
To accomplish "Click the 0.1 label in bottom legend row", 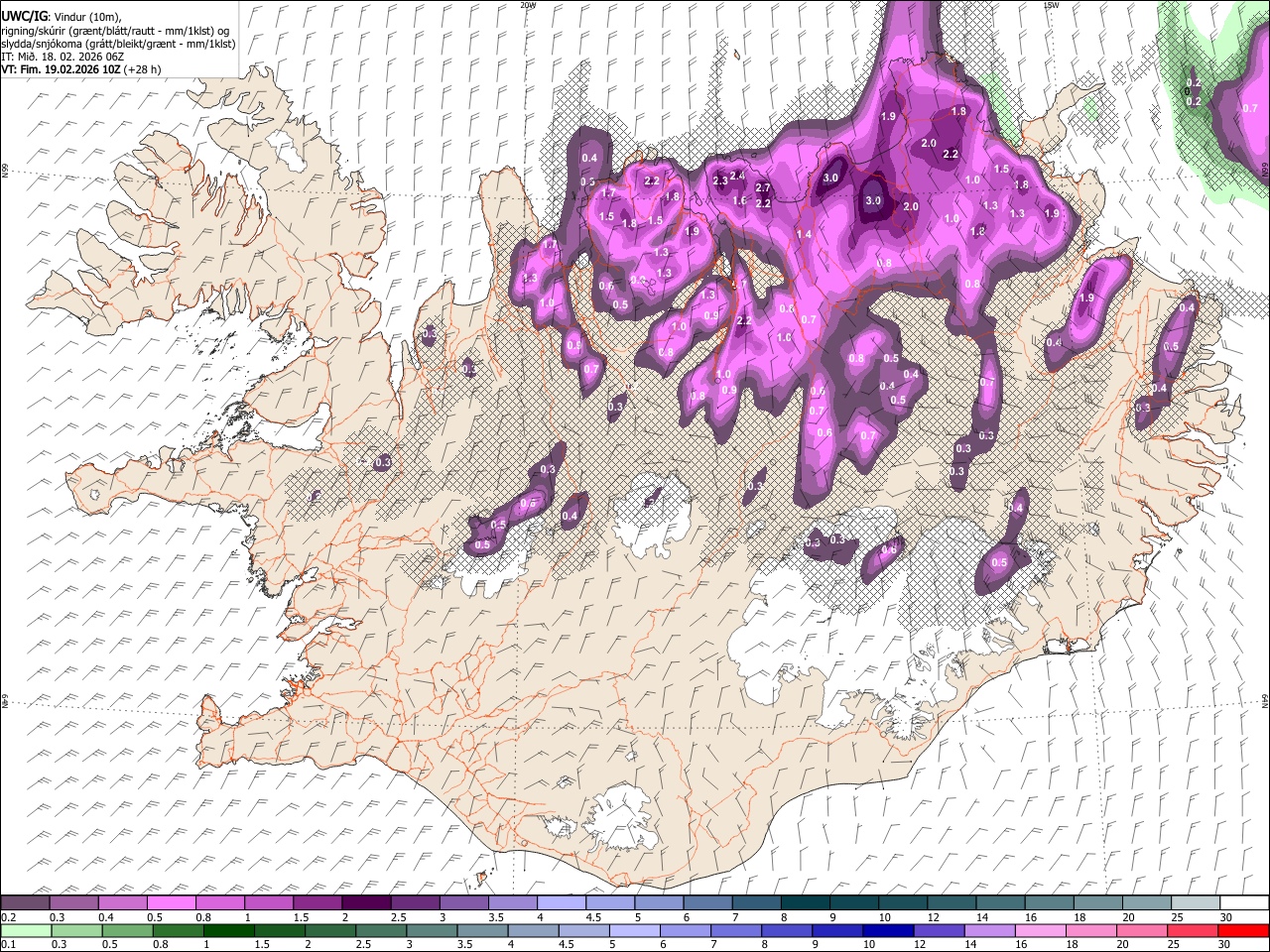I will click(7, 944).
